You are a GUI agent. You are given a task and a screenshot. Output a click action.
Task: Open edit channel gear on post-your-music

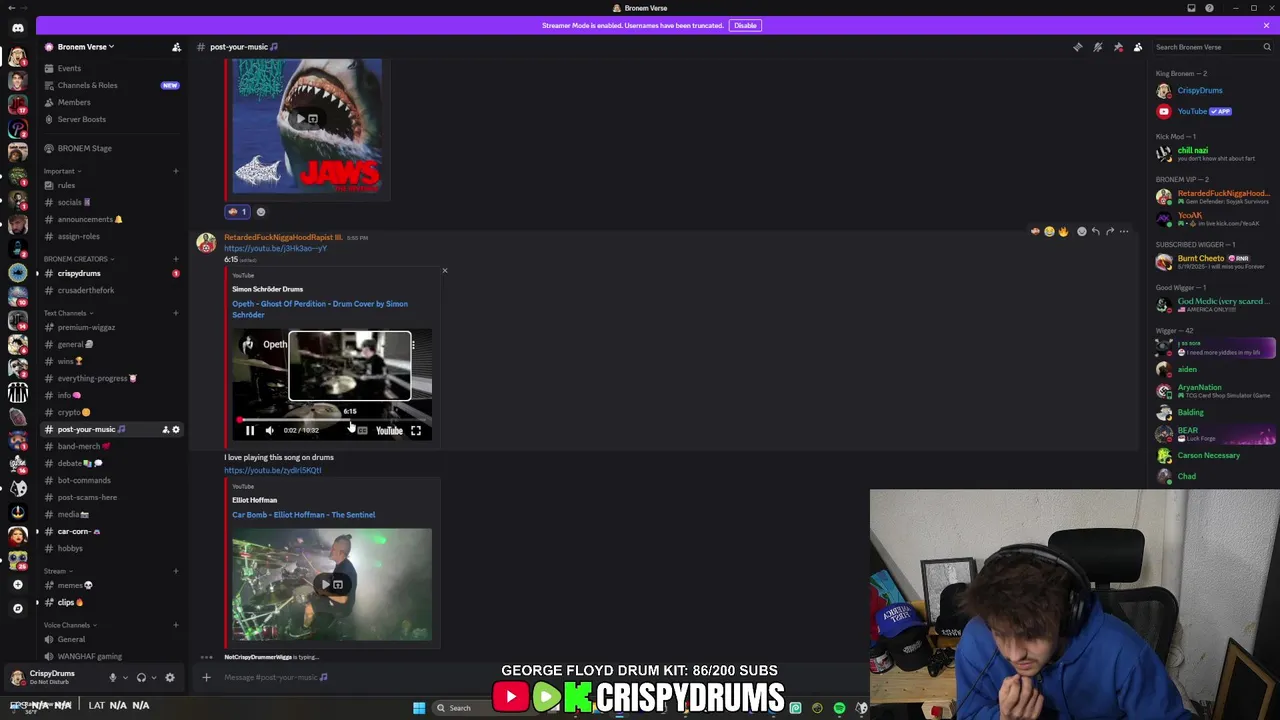[x=176, y=430]
